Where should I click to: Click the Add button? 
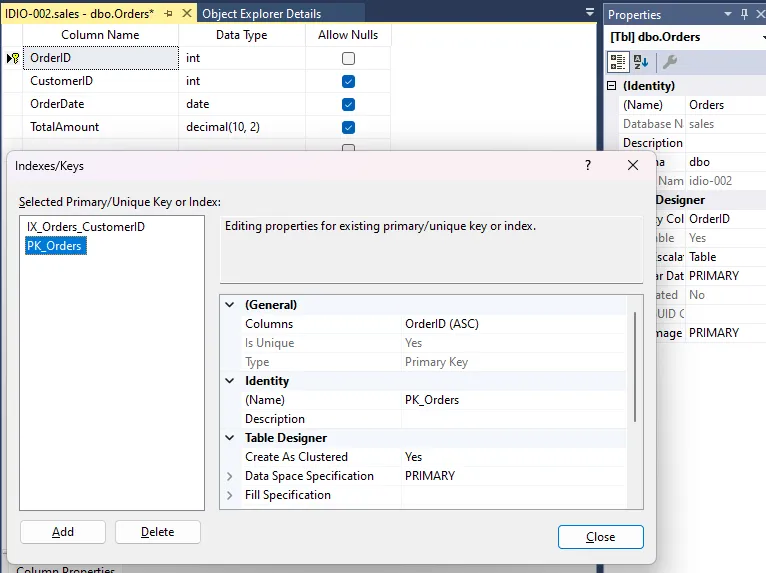63,532
